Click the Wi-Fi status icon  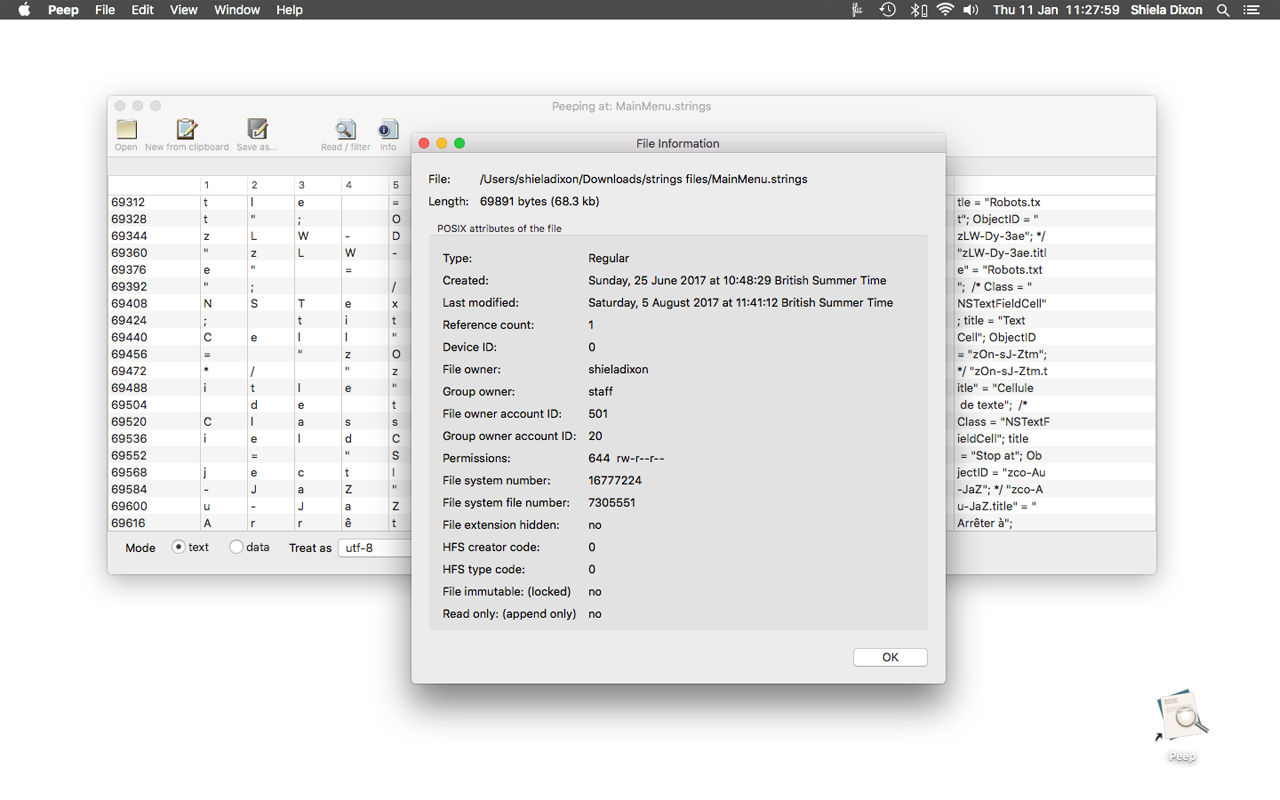(945, 10)
